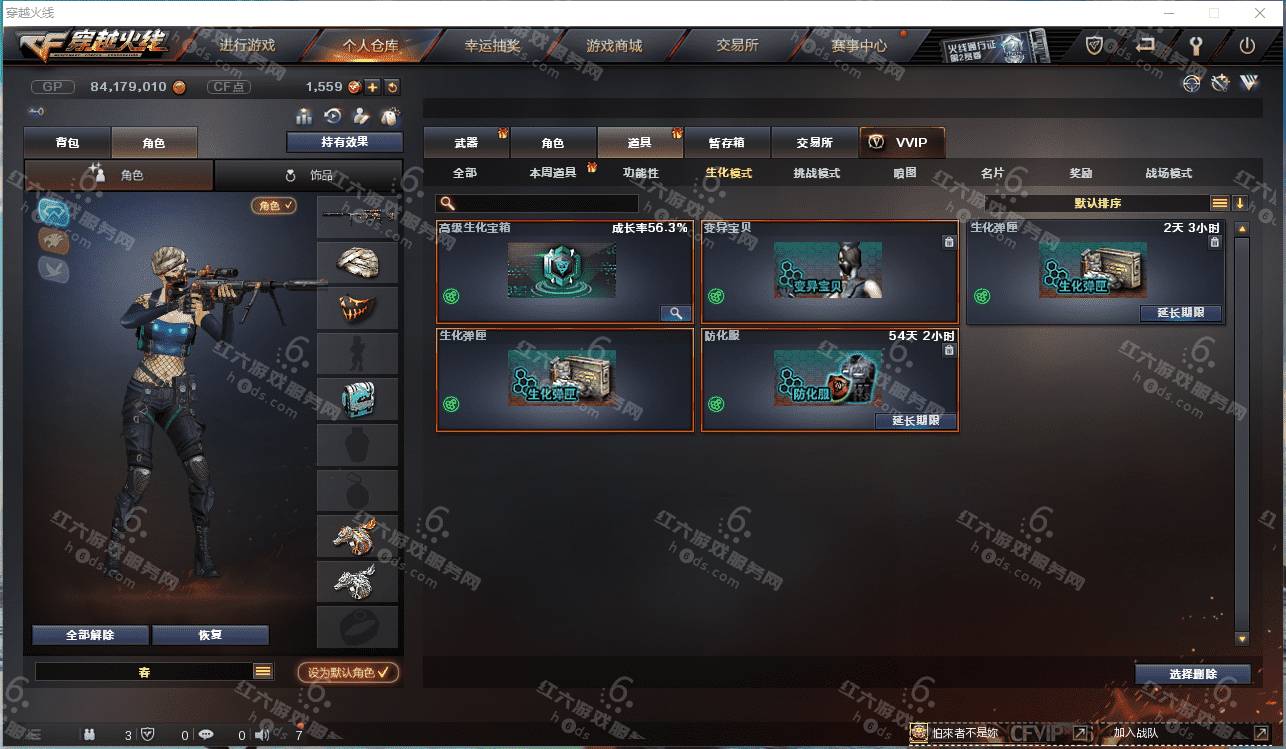Toggle the 角色 checkmark pill
Viewport: 1286px width, 749px height.
coord(274,205)
